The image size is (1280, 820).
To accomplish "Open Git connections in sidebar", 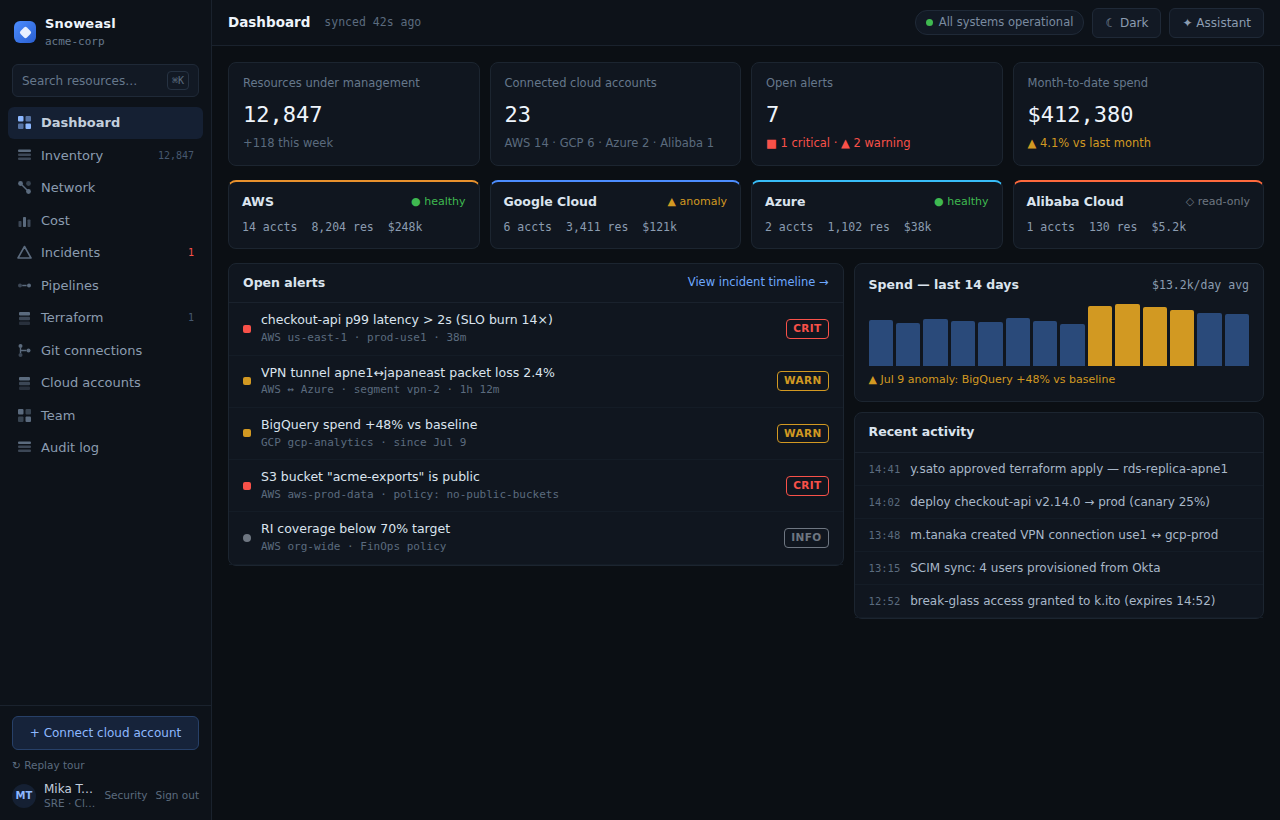I will pyautogui.click(x=105, y=350).
